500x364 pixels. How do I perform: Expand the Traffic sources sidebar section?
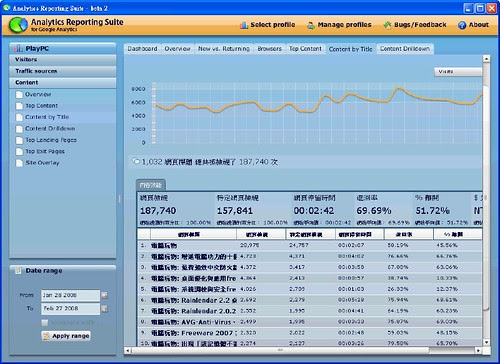pos(63,71)
